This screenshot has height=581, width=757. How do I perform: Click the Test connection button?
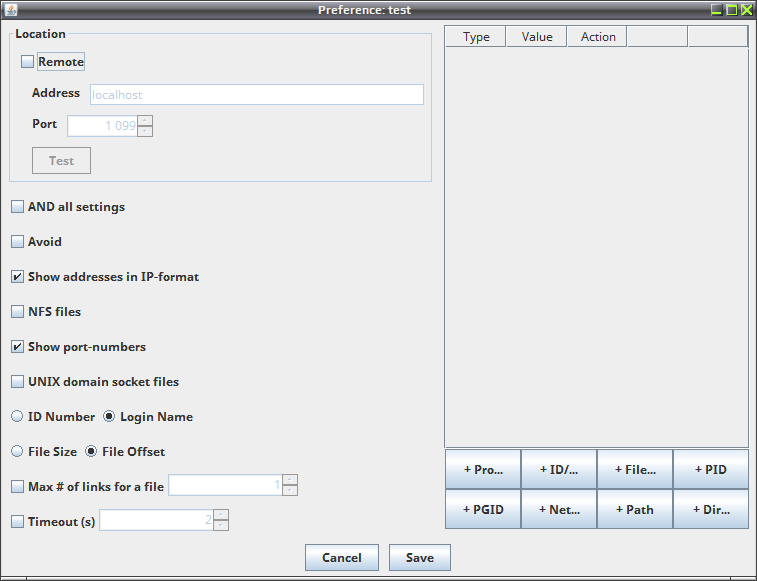61,160
